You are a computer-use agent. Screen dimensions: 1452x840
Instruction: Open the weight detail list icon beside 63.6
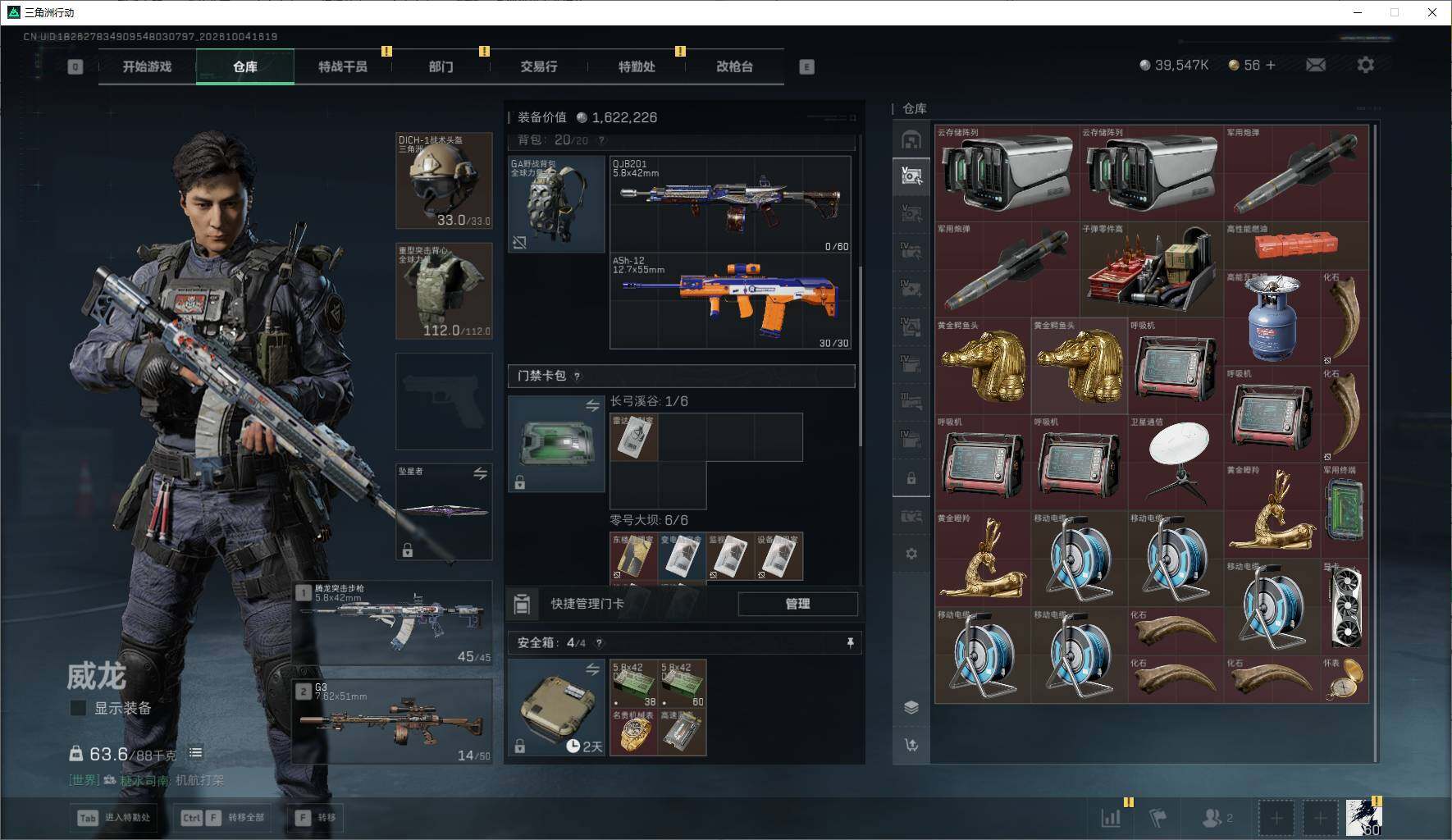(195, 752)
